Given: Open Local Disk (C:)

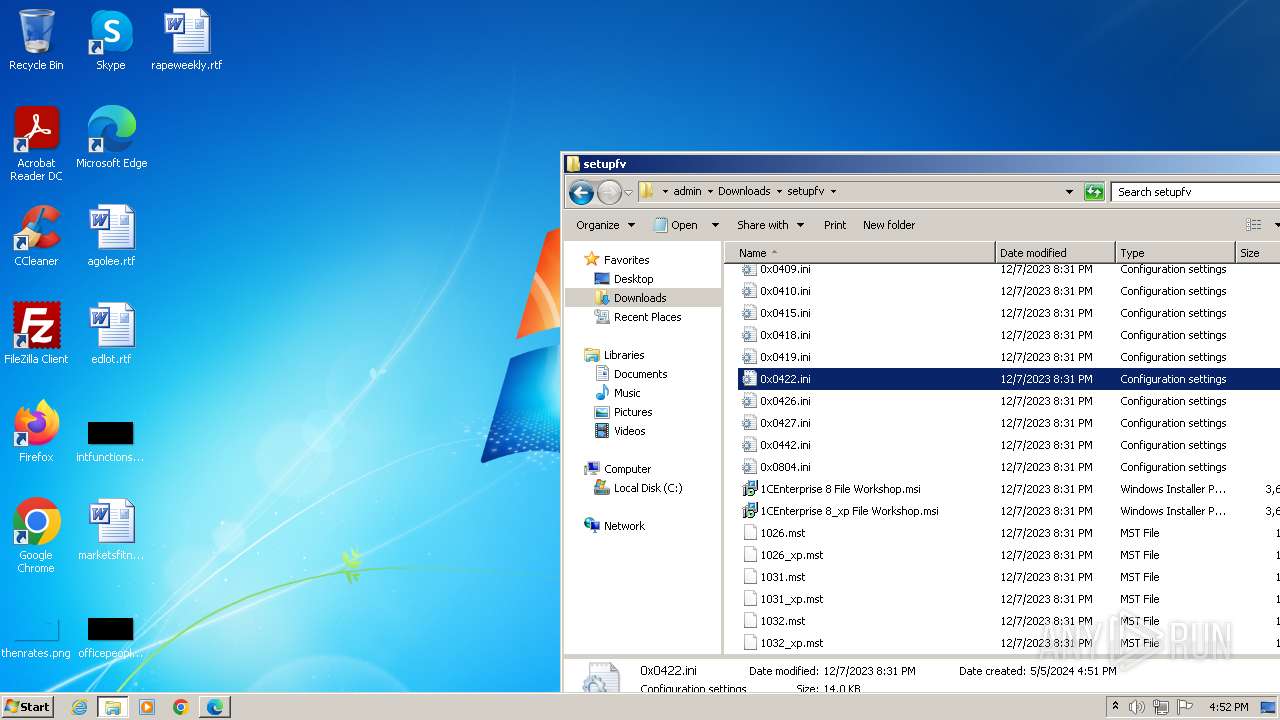Looking at the screenshot, I should click(x=648, y=488).
